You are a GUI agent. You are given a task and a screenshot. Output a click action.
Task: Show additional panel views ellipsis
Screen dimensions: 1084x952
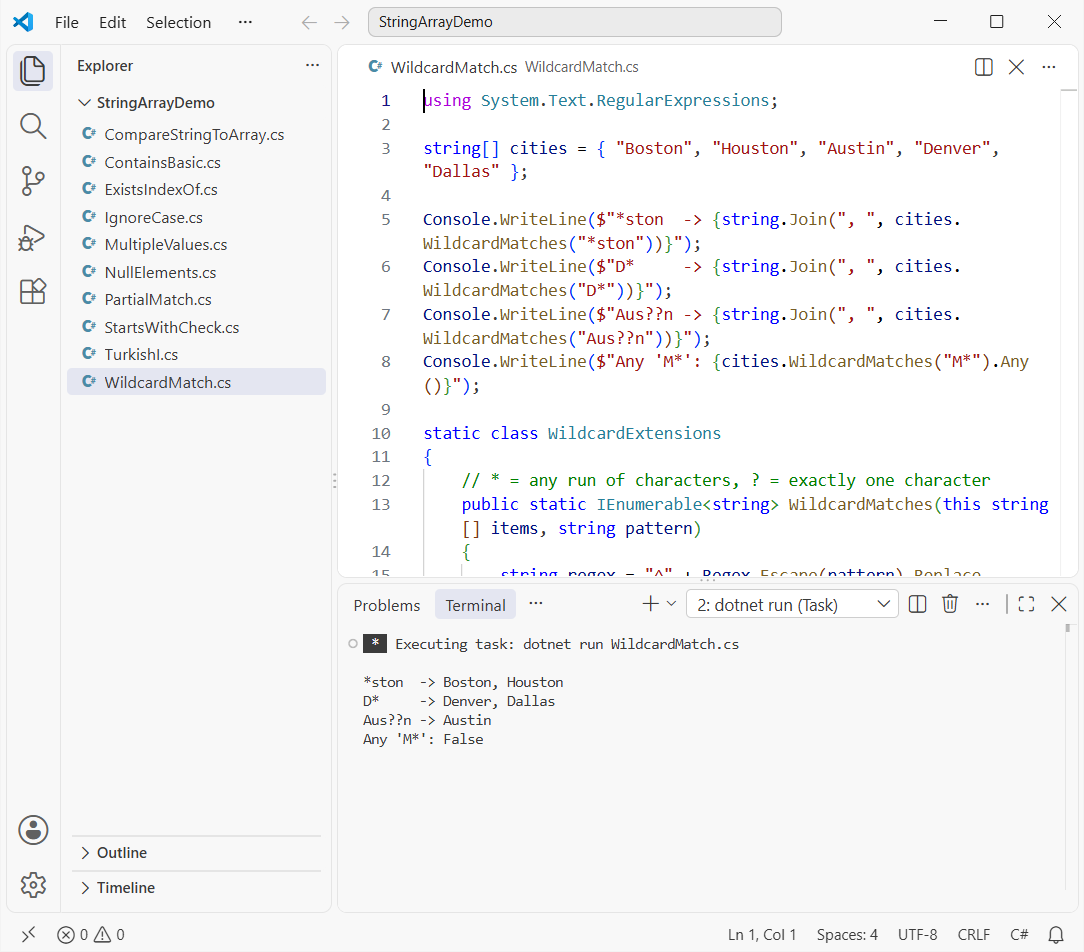(x=536, y=604)
